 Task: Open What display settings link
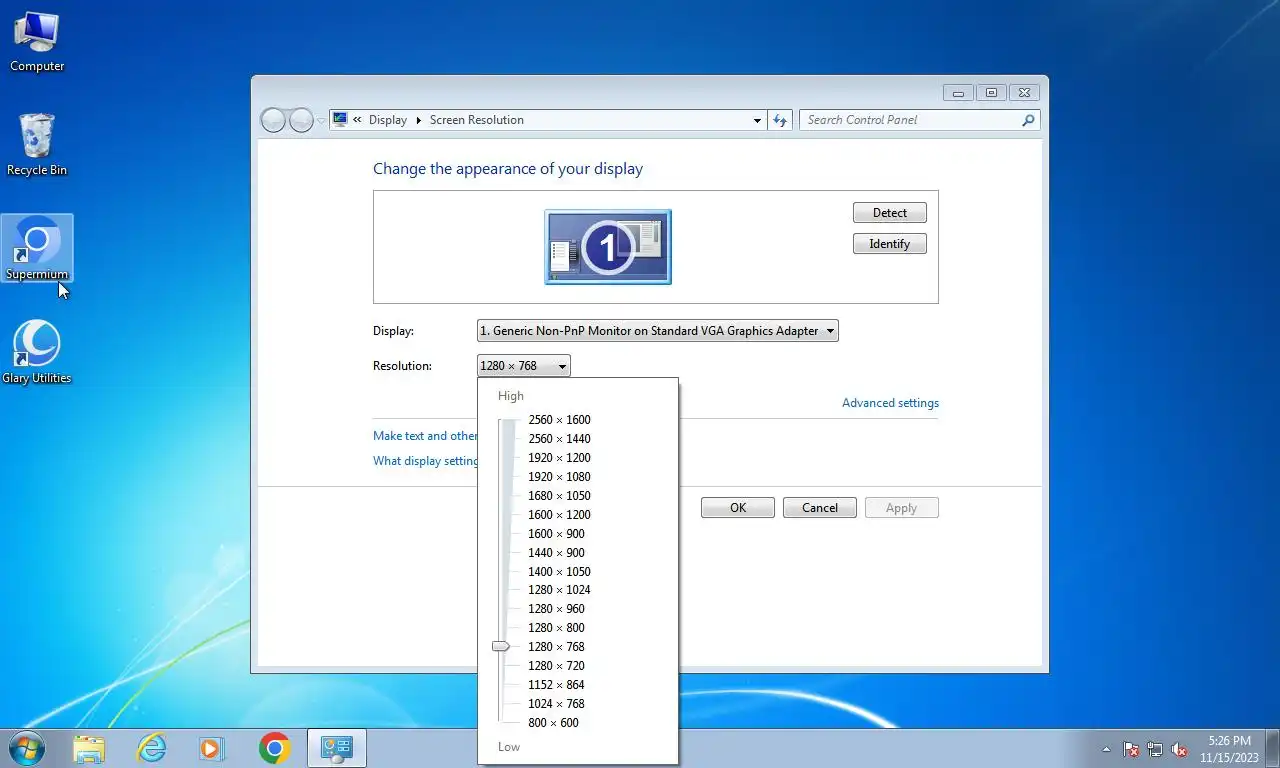coord(425,461)
